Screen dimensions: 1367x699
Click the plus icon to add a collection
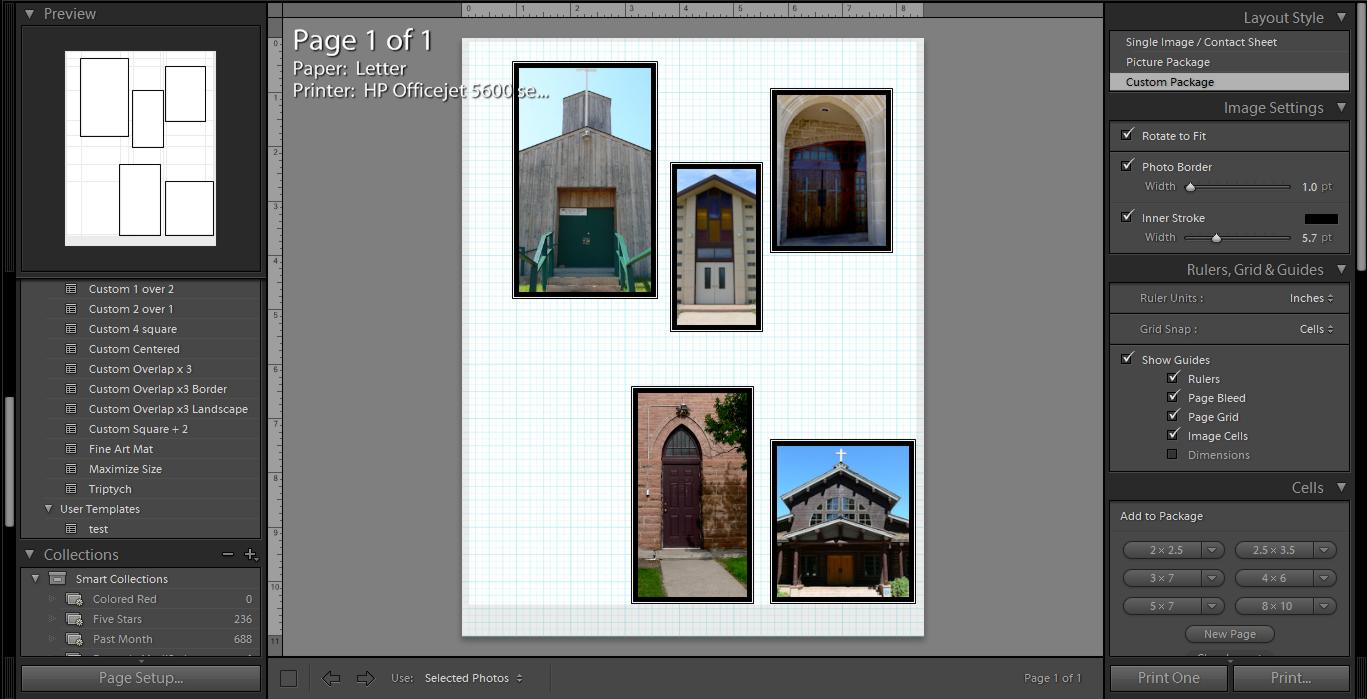(x=250, y=554)
